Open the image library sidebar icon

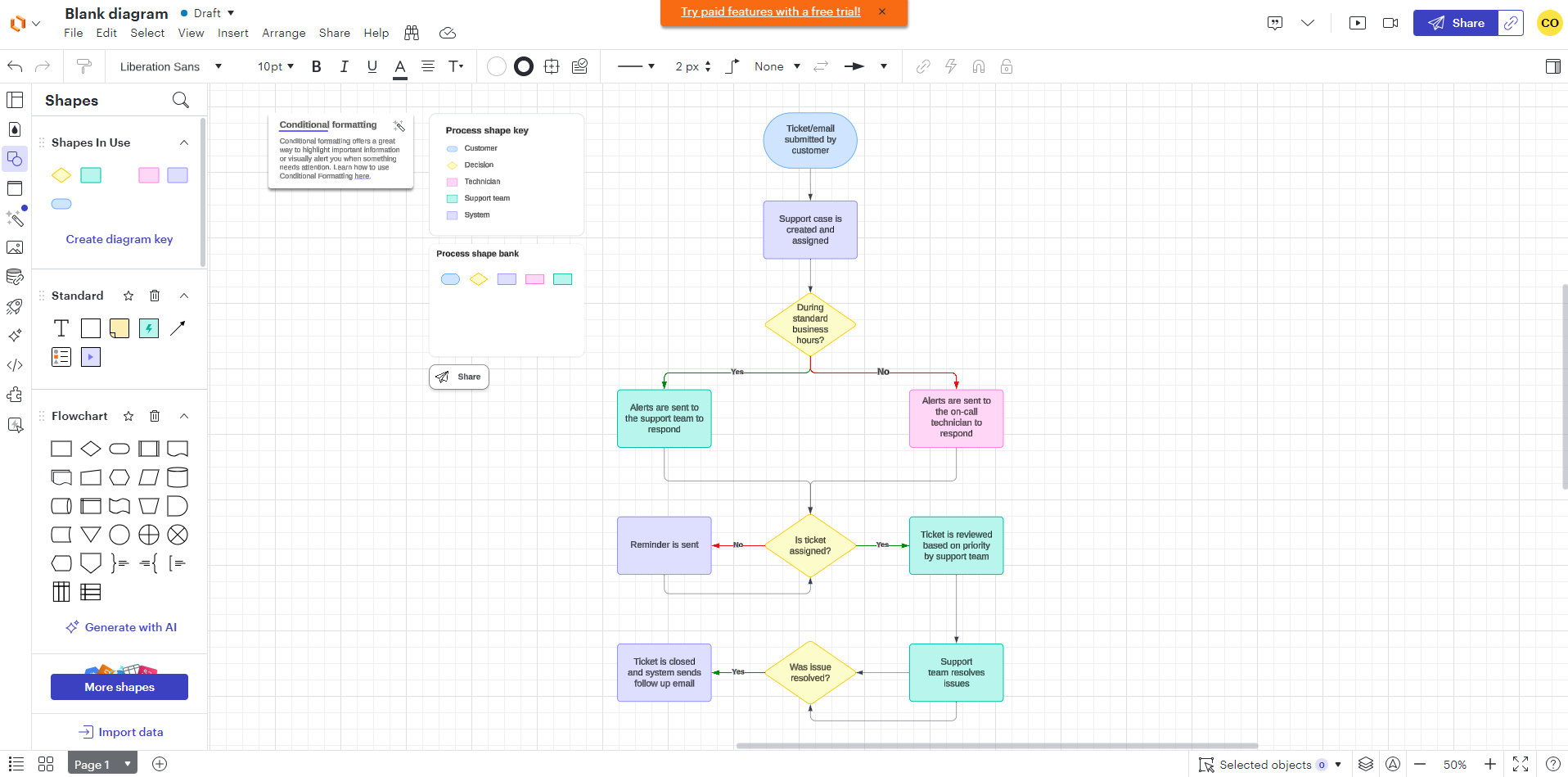[x=15, y=247]
